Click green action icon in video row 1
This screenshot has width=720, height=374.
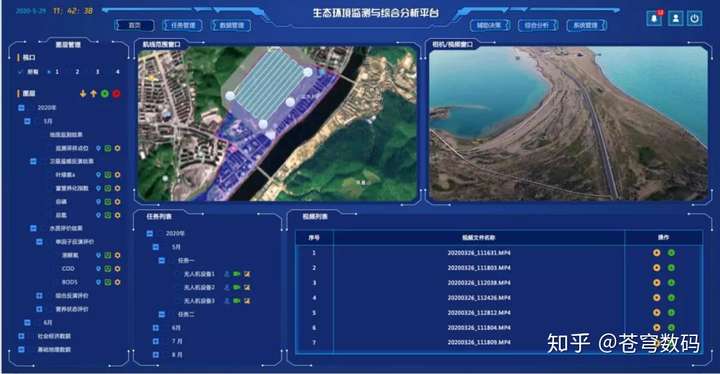(671, 253)
